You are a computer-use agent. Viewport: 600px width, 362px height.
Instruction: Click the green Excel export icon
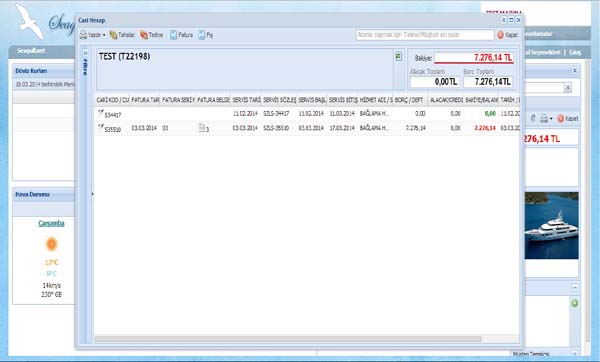(398, 56)
